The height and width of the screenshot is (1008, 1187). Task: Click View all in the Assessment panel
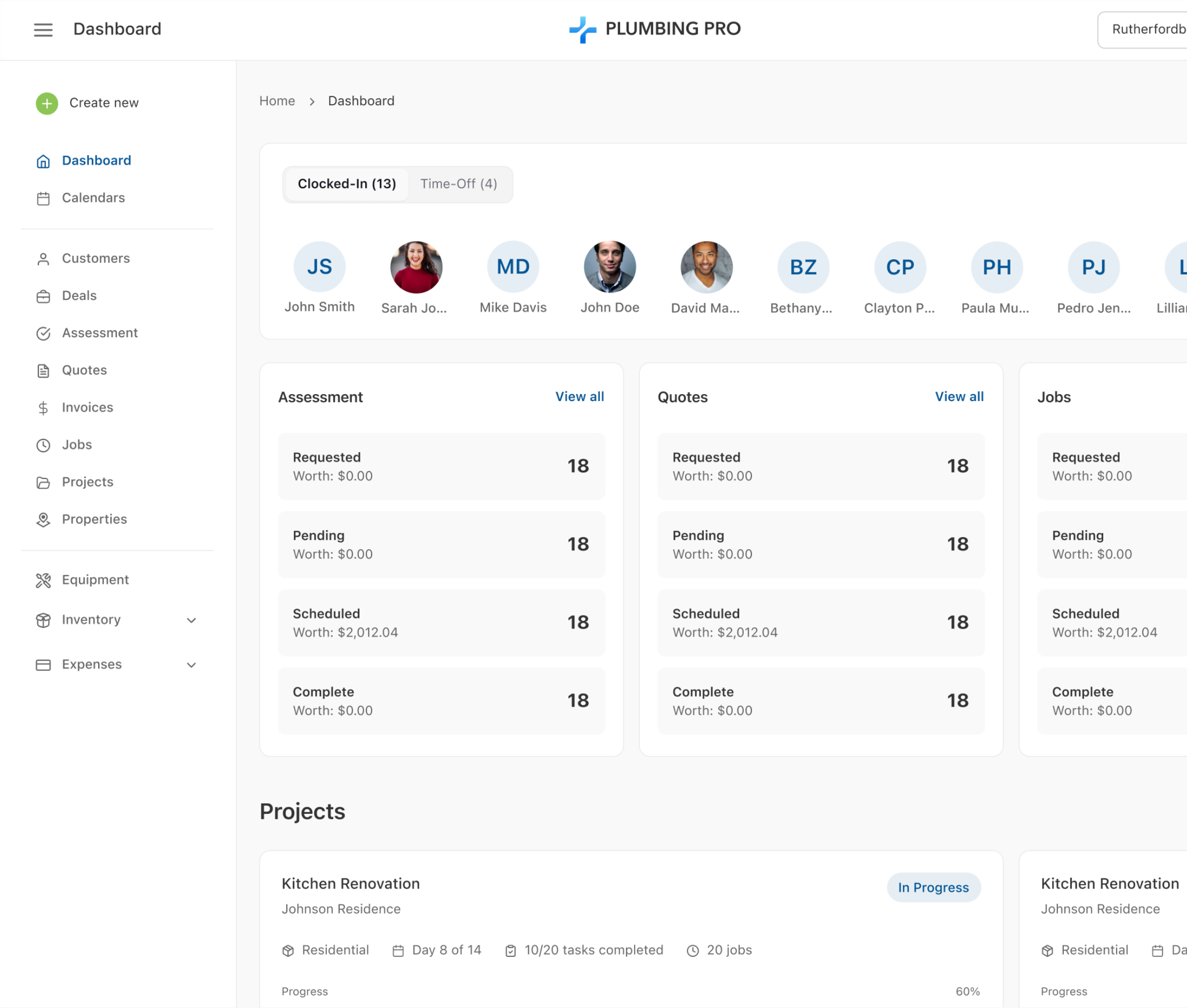[579, 397]
